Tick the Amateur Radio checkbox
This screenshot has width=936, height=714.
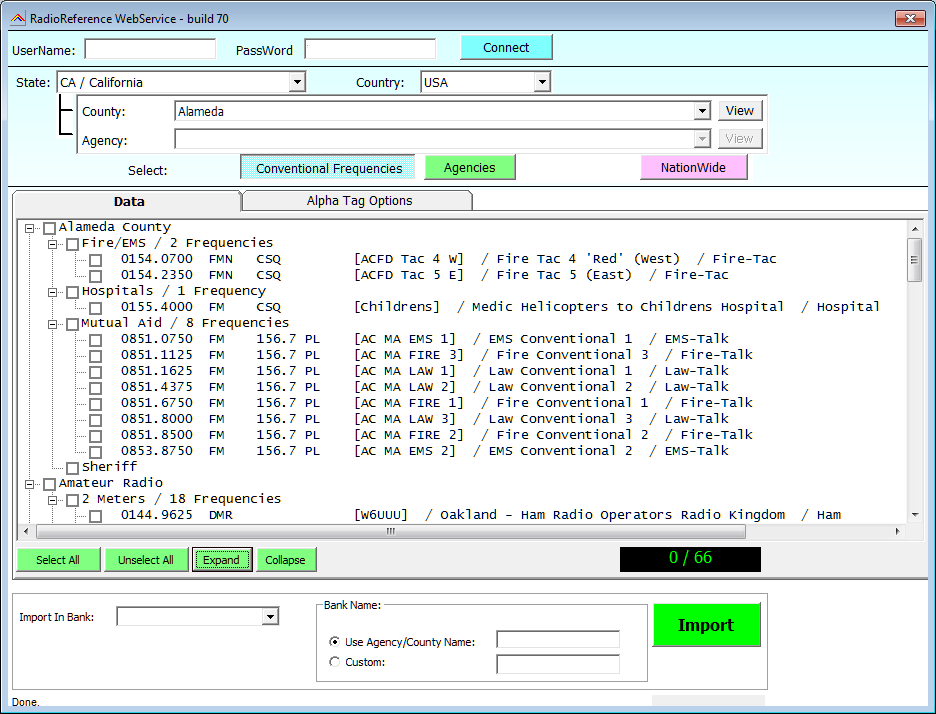pos(50,484)
